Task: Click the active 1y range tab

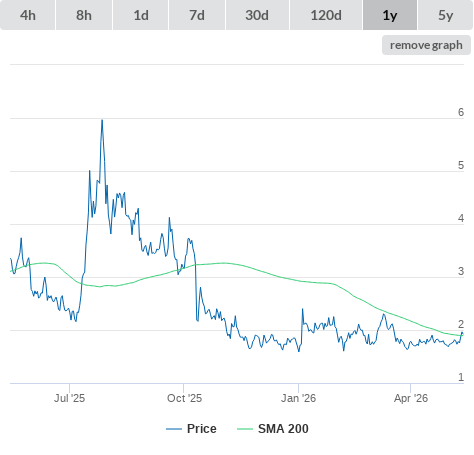Action: pos(390,15)
